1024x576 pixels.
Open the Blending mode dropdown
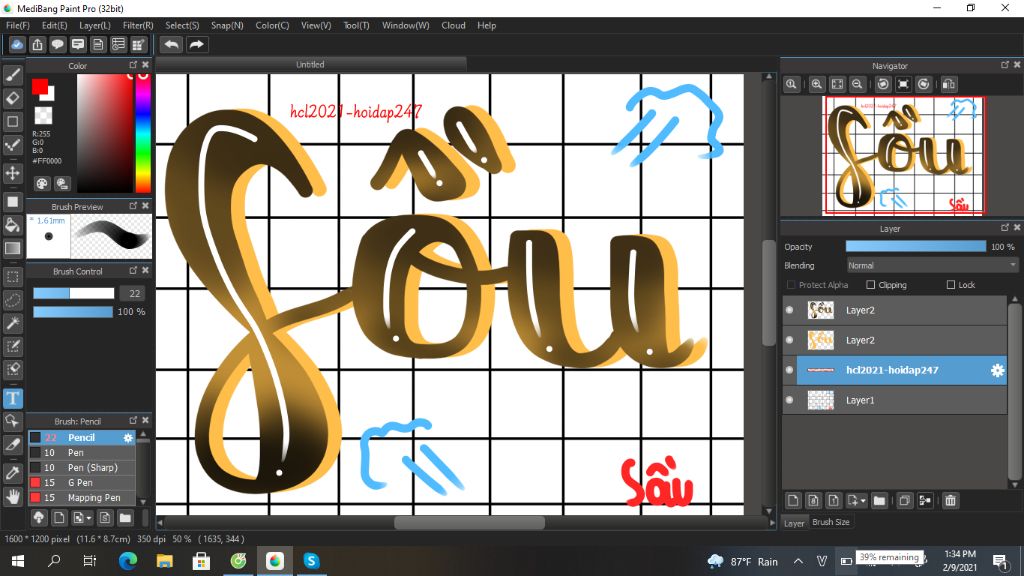[x=932, y=266]
